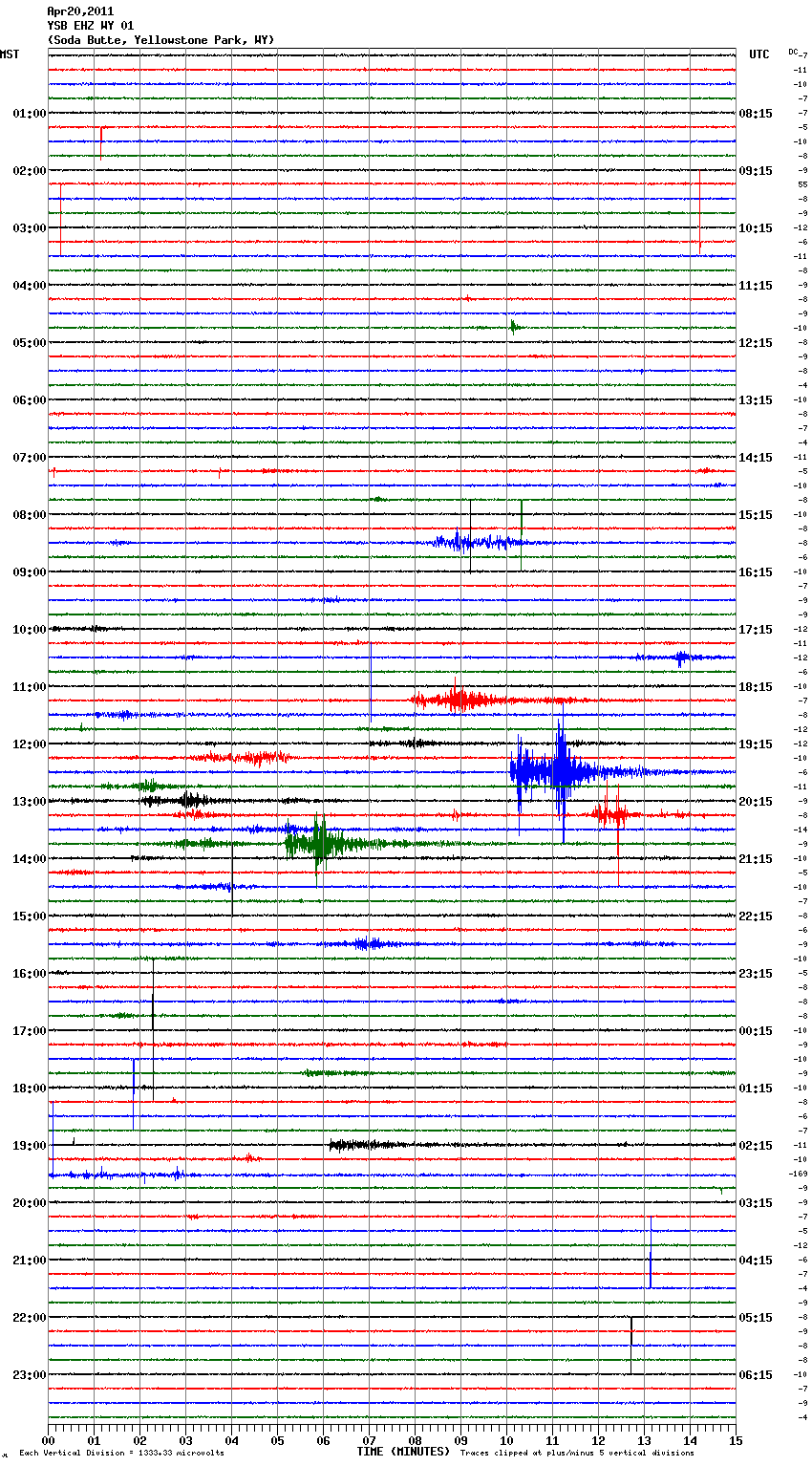Click the "11:15" UTC time label

click(756, 286)
